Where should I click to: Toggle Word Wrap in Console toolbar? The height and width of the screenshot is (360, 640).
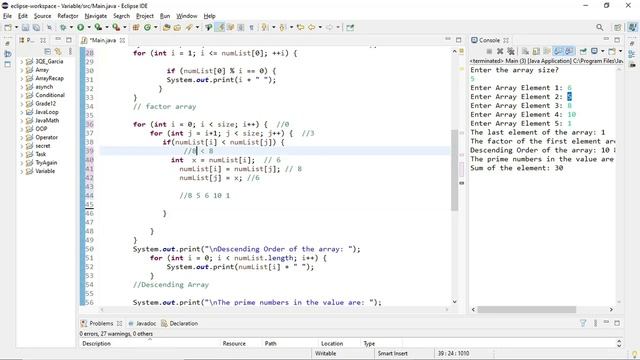point(547,51)
